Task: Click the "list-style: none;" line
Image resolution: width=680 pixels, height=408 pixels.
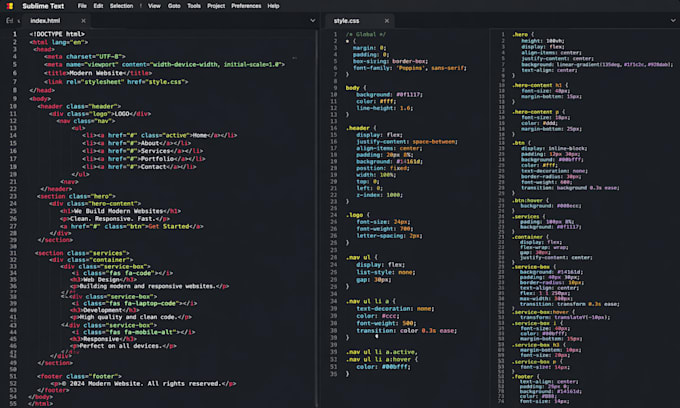Action: (x=386, y=272)
